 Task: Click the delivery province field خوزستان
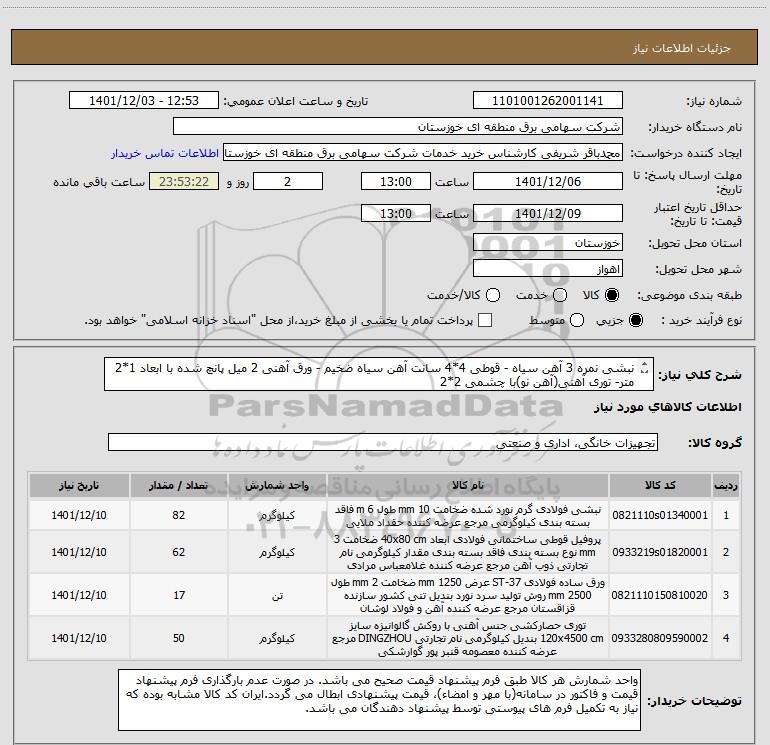[x=548, y=243]
